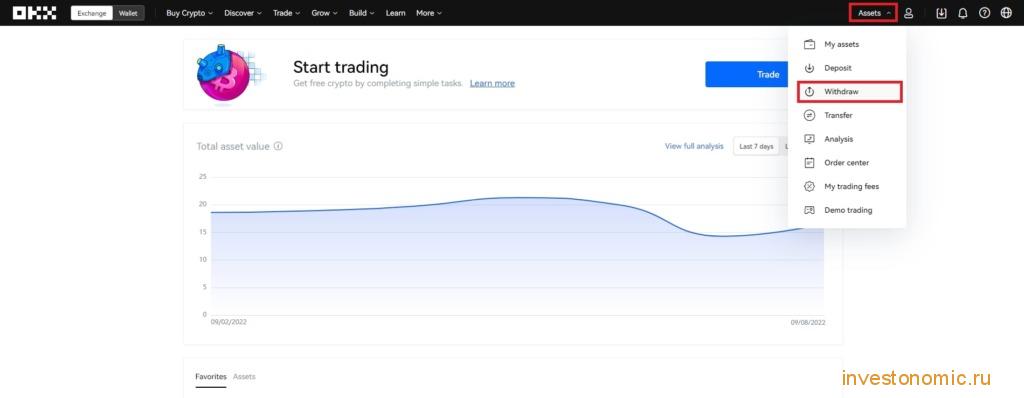Expand the Buy Crypto dropdown
Image resolution: width=1024 pixels, height=398 pixels.
pyautogui.click(x=189, y=13)
